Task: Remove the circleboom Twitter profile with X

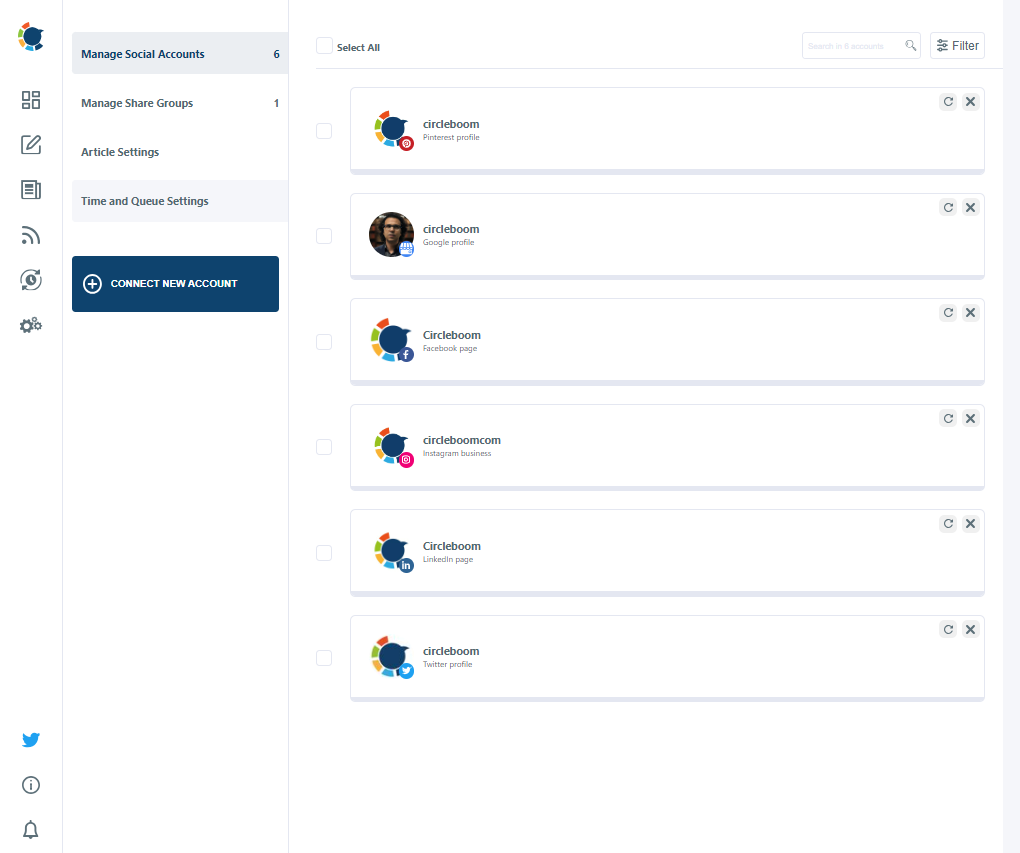Action: pos(970,629)
